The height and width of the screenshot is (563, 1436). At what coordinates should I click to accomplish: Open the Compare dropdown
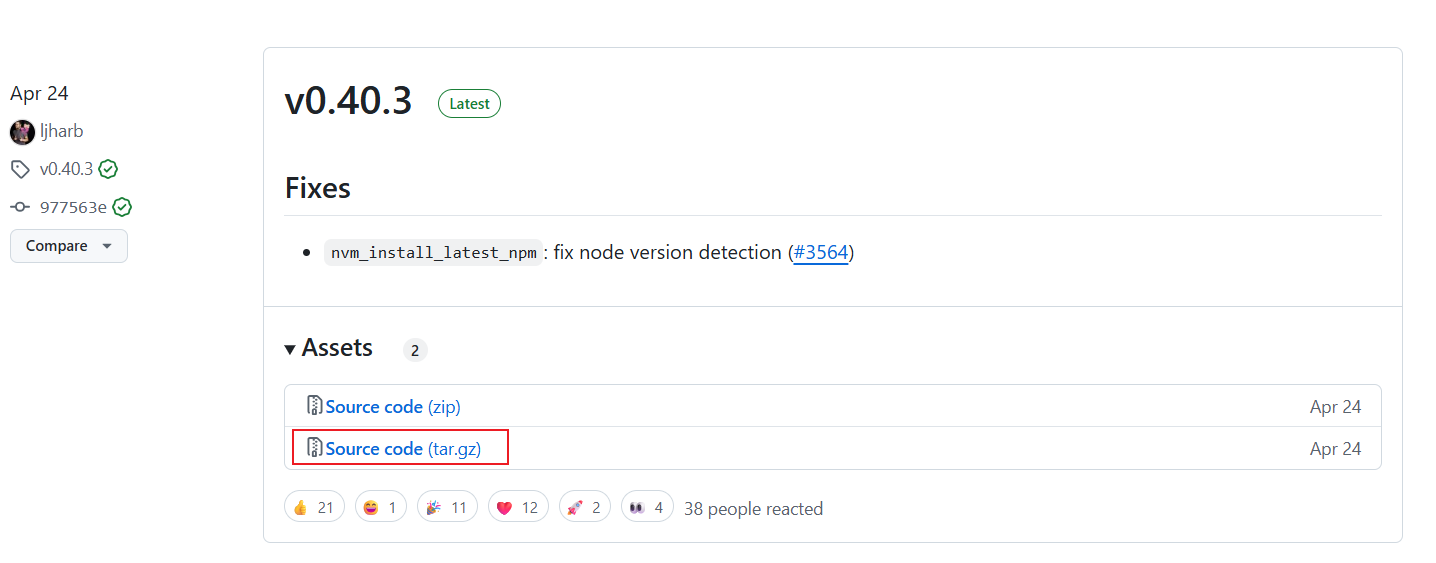pyautogui.click(x=69, y=246)
